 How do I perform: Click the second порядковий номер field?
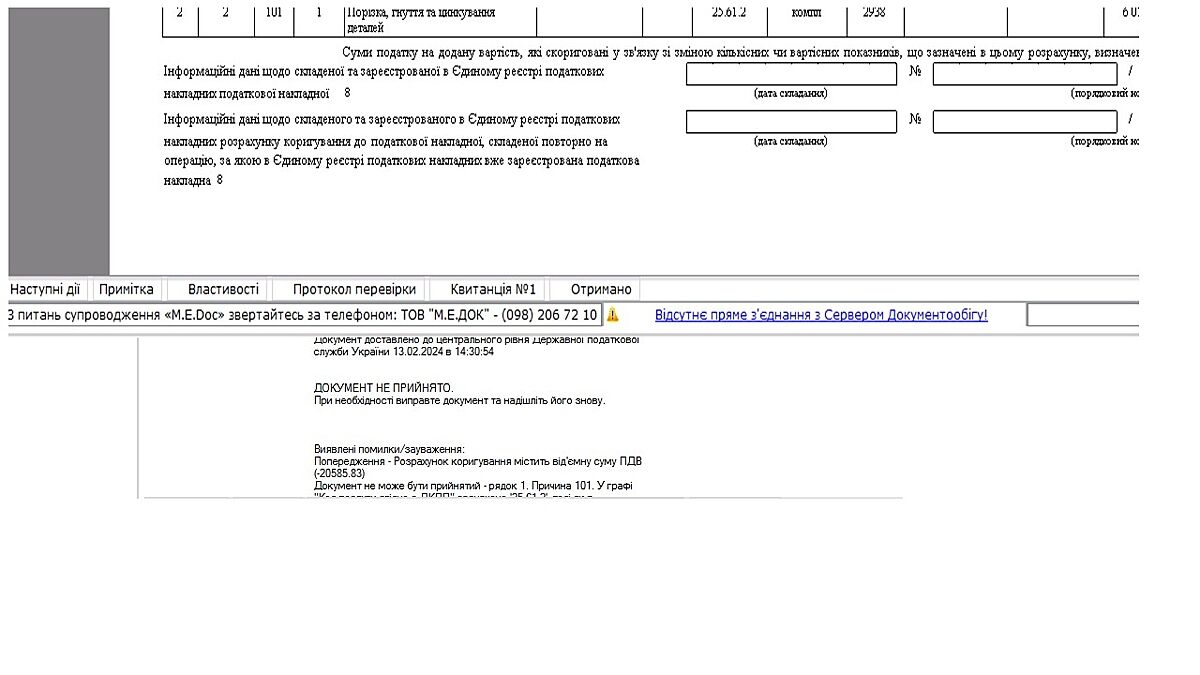tap(1025, 122)
